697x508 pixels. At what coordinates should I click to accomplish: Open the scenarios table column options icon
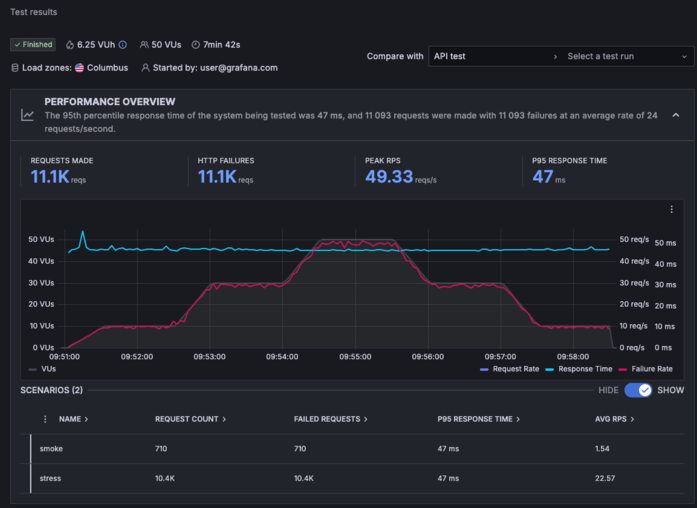(45, 419)
